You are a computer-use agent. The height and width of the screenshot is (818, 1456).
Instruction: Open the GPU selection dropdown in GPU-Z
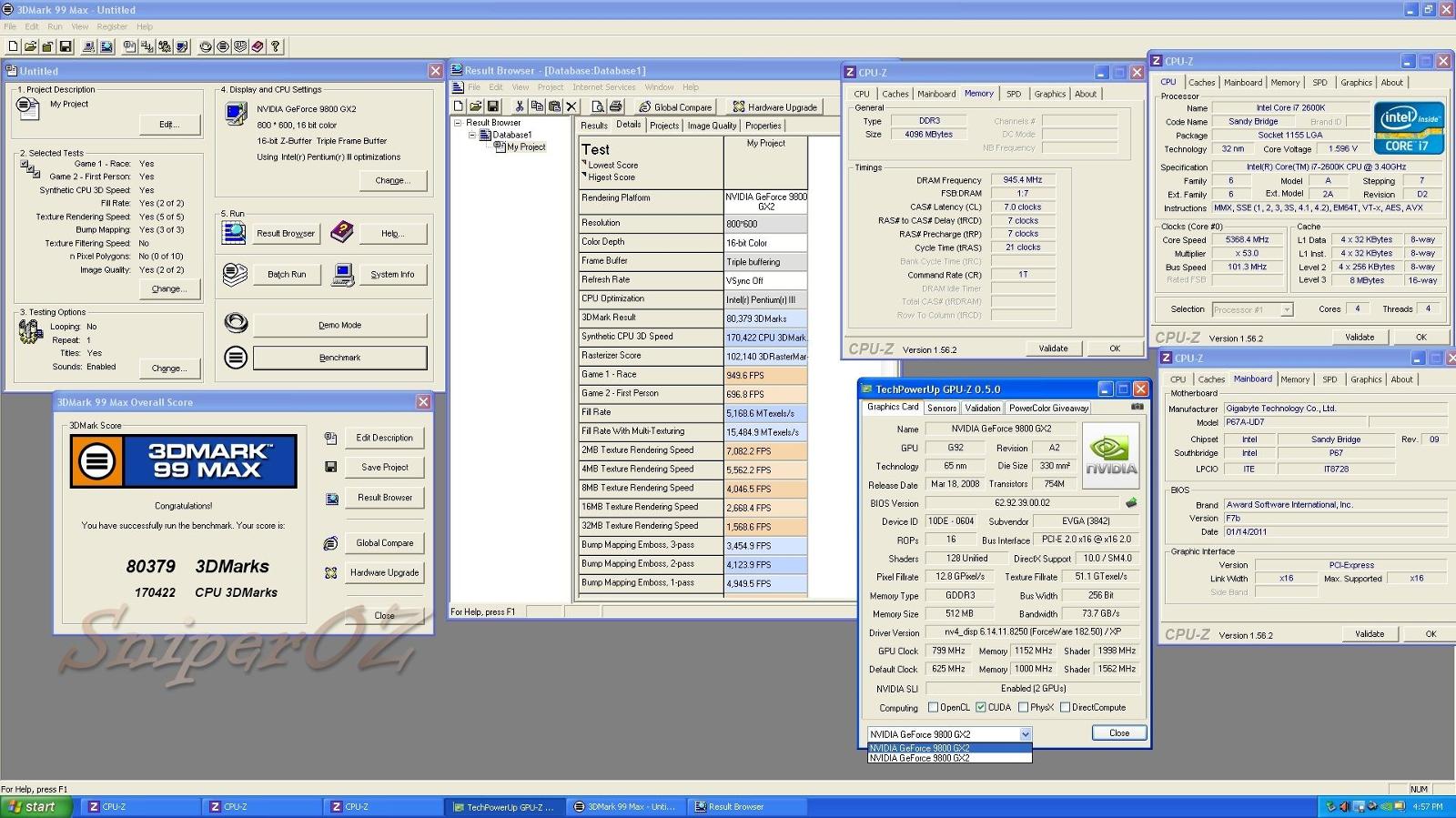pos(1025,734)
